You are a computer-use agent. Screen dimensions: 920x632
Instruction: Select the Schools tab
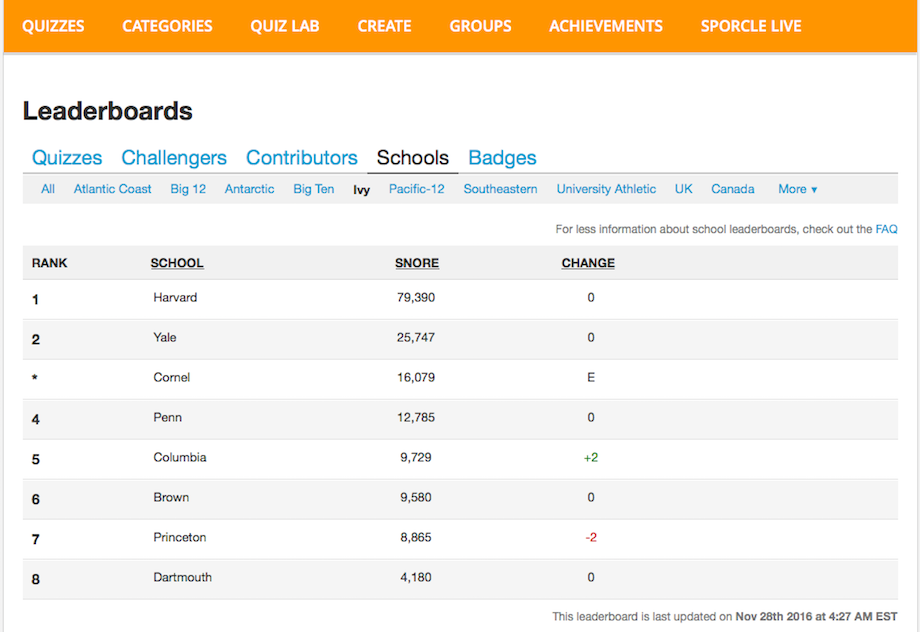pos(412,157)
